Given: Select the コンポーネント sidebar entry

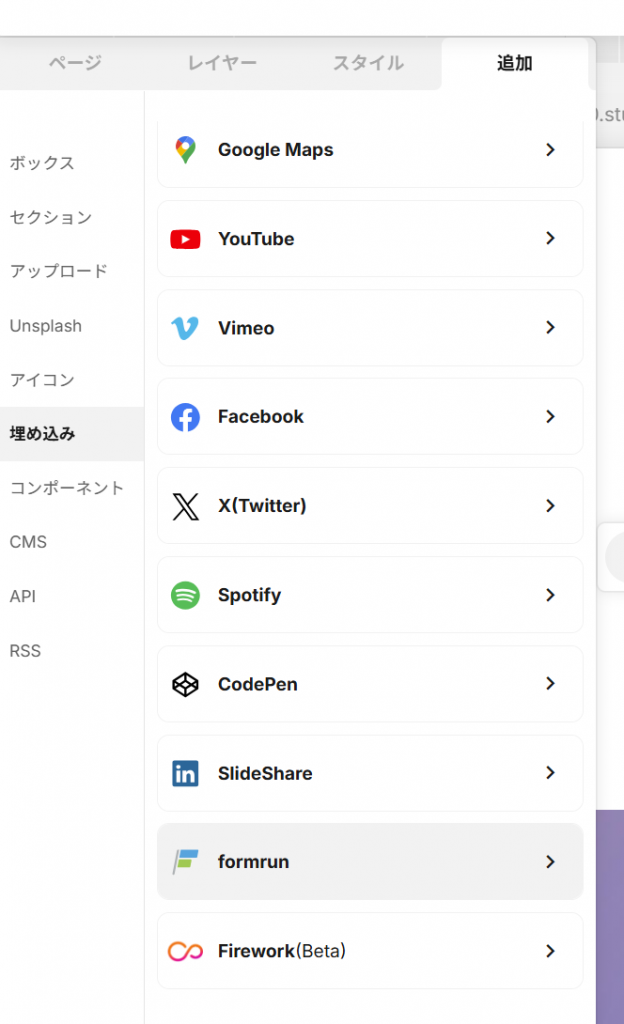Looking at the screenshot, I should 65,487.
